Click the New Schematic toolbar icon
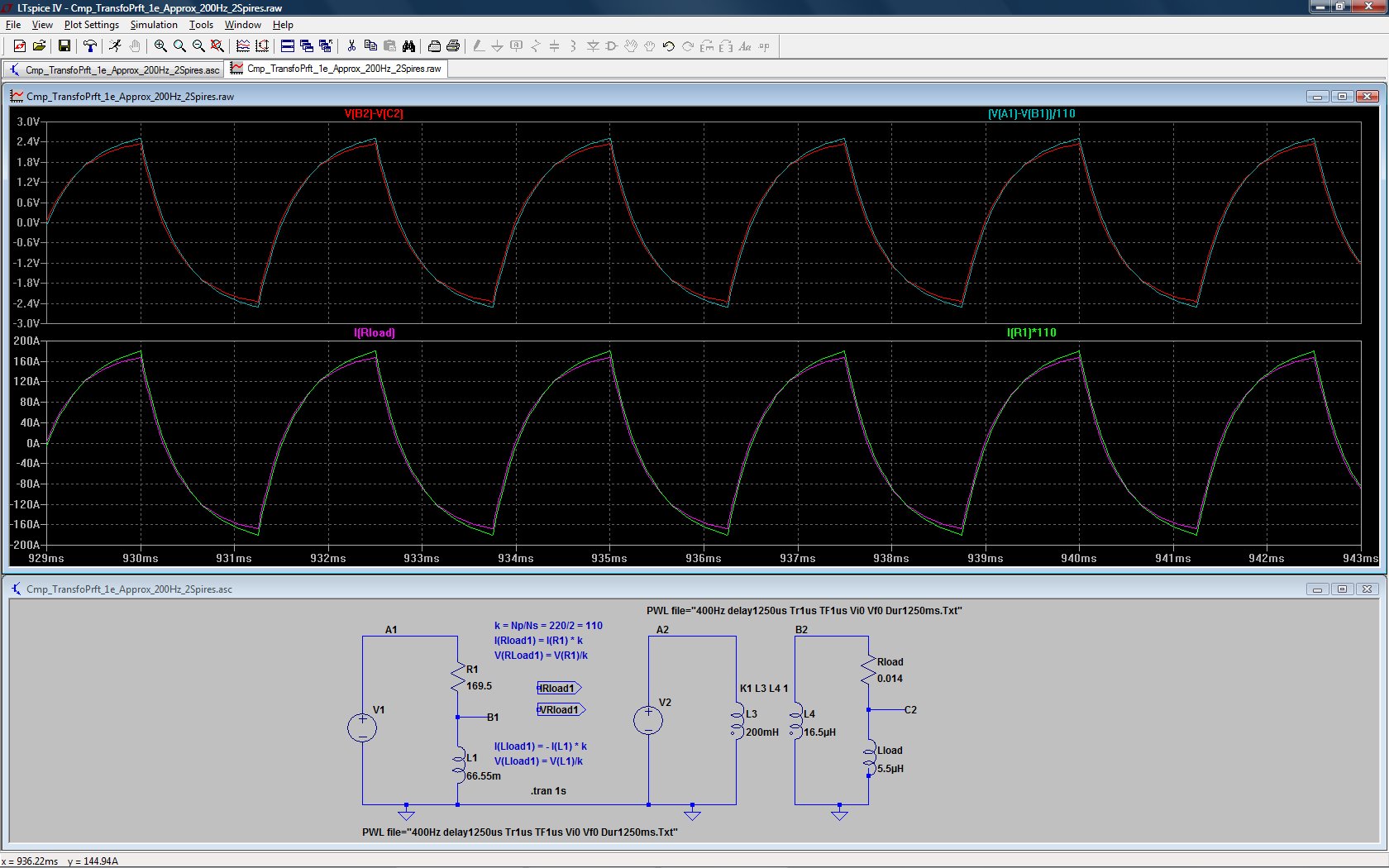 coord(19,46)
